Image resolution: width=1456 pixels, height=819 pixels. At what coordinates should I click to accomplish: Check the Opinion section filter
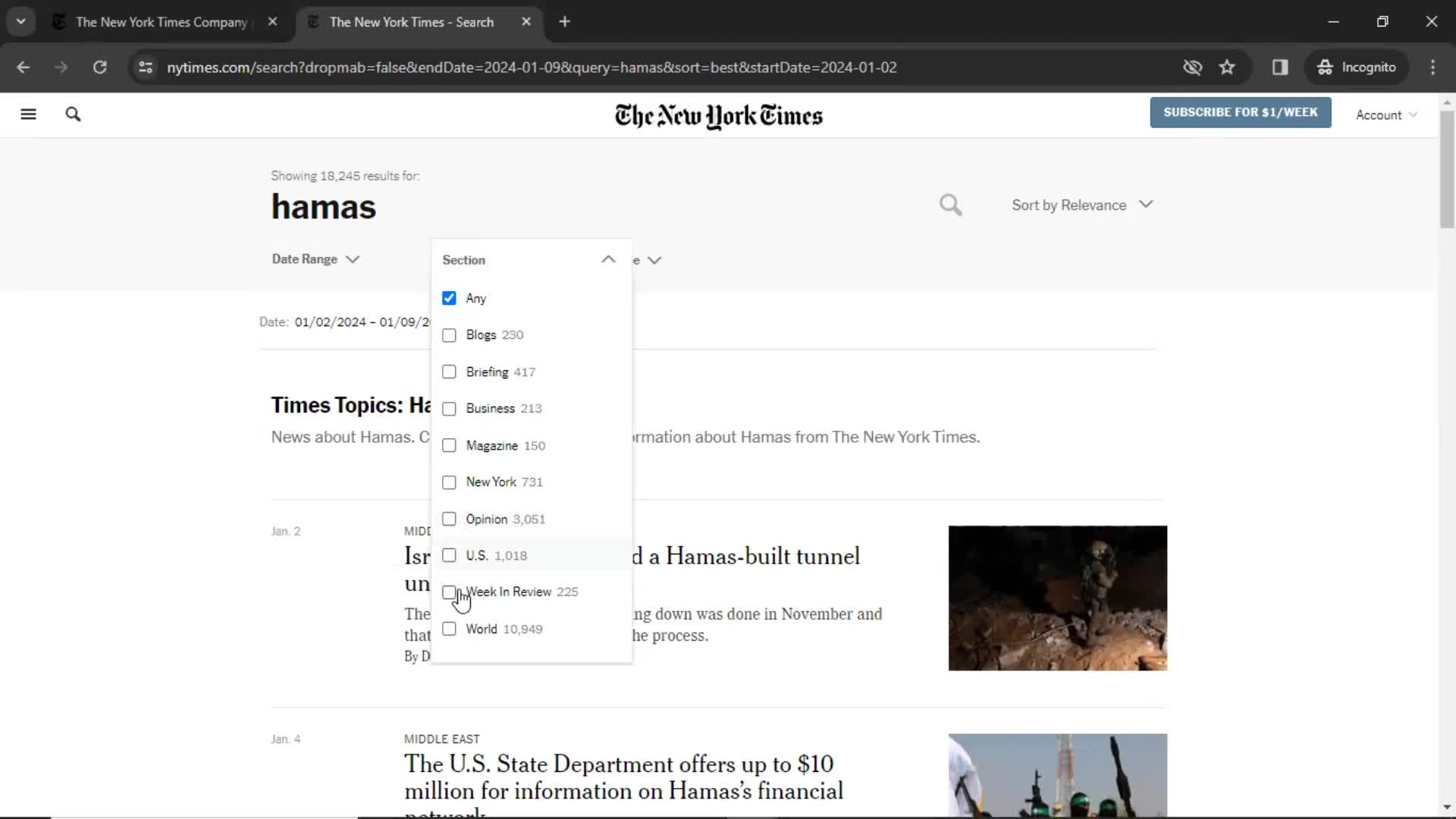[449, 519]
